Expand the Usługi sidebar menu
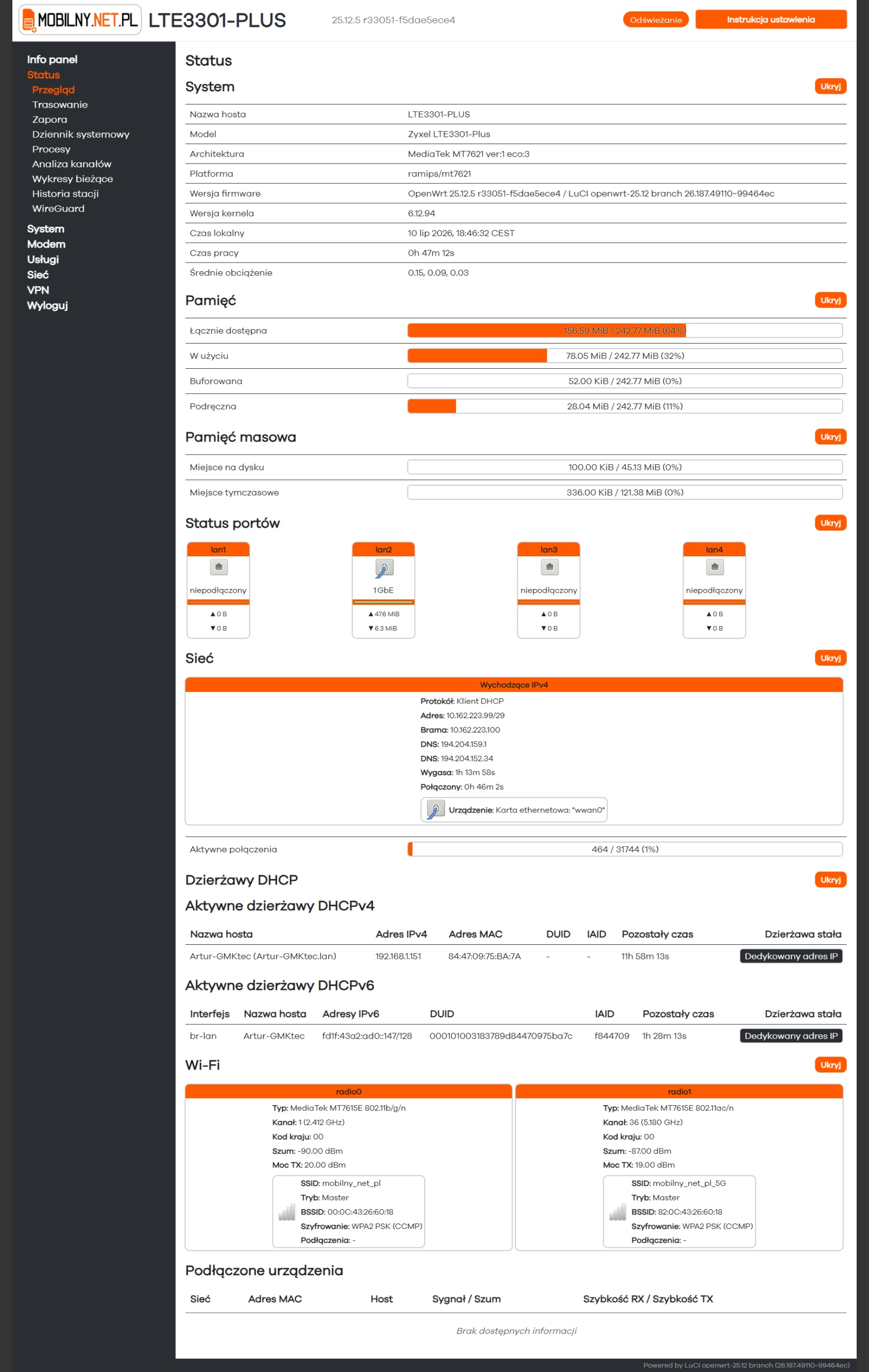The width and height of the screenshot is (869, 1372). [43, 259]
